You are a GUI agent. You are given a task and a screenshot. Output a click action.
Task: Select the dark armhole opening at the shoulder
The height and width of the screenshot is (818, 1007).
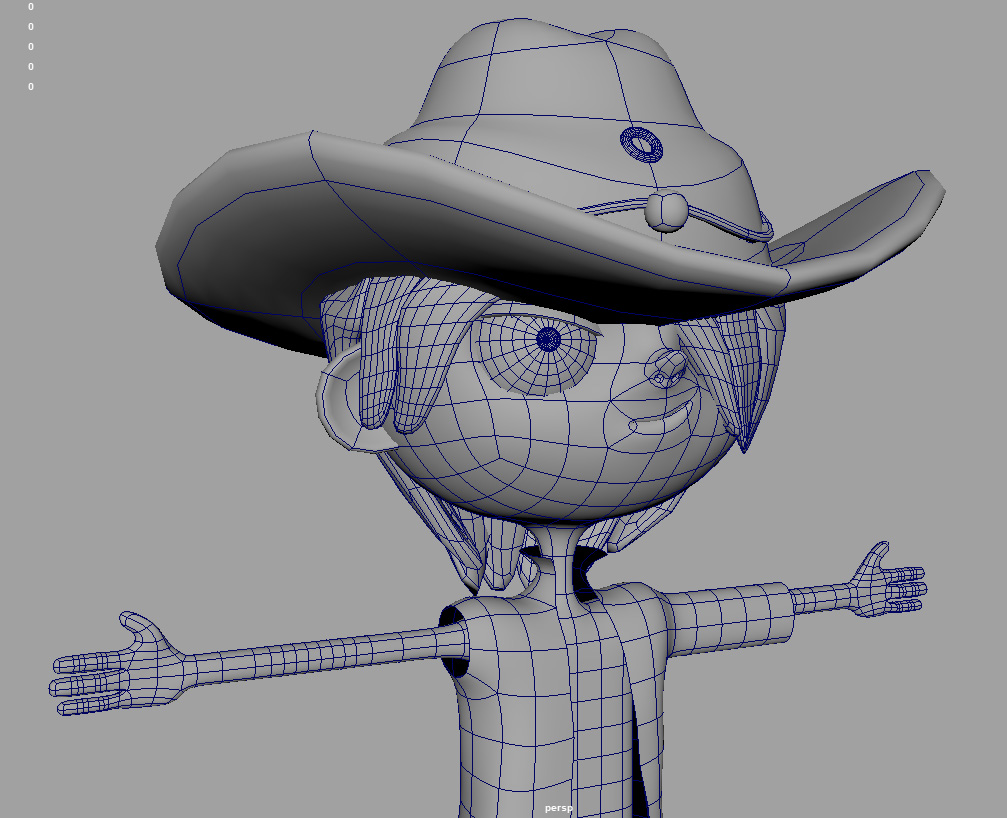[x=458, y=666]
